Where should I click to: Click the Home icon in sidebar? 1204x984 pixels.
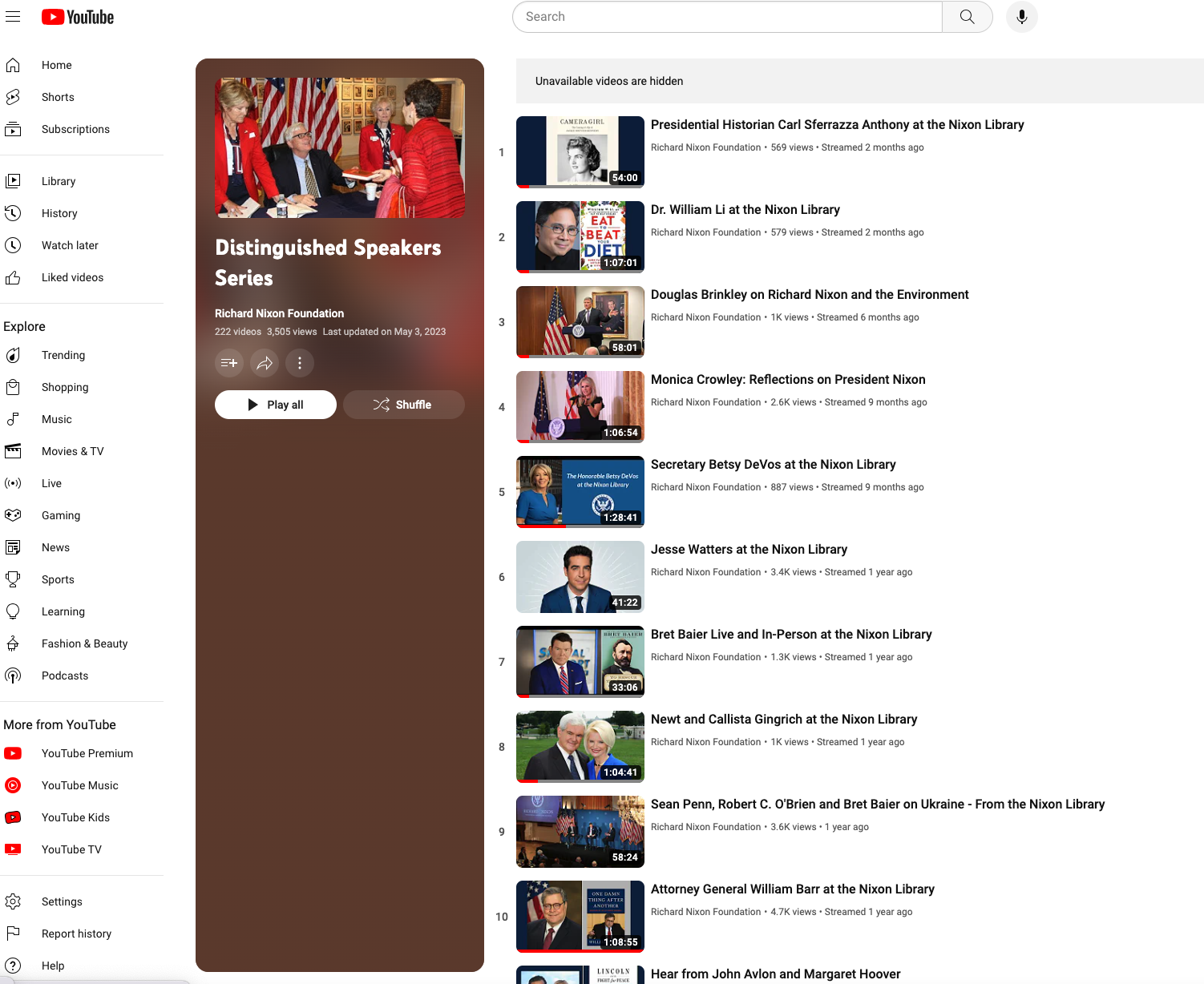click(13, 65)
